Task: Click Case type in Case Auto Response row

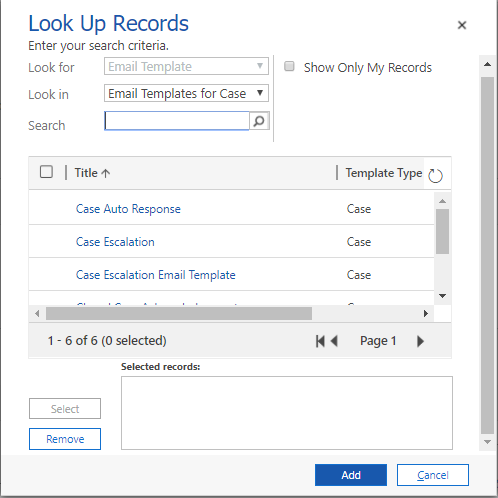Action: (x=359, y=209)
